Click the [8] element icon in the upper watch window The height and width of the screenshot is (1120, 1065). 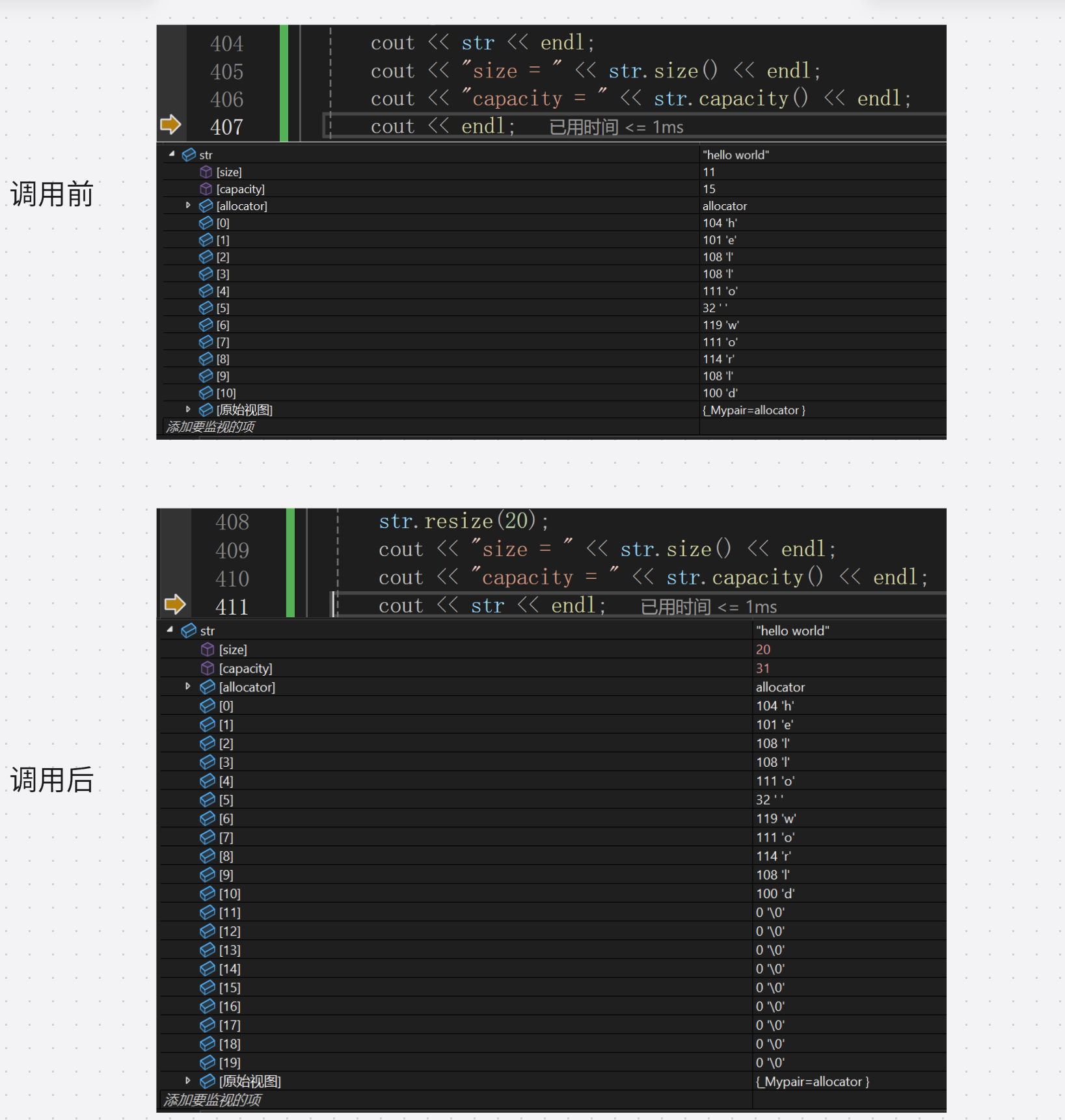pos(206,359)
